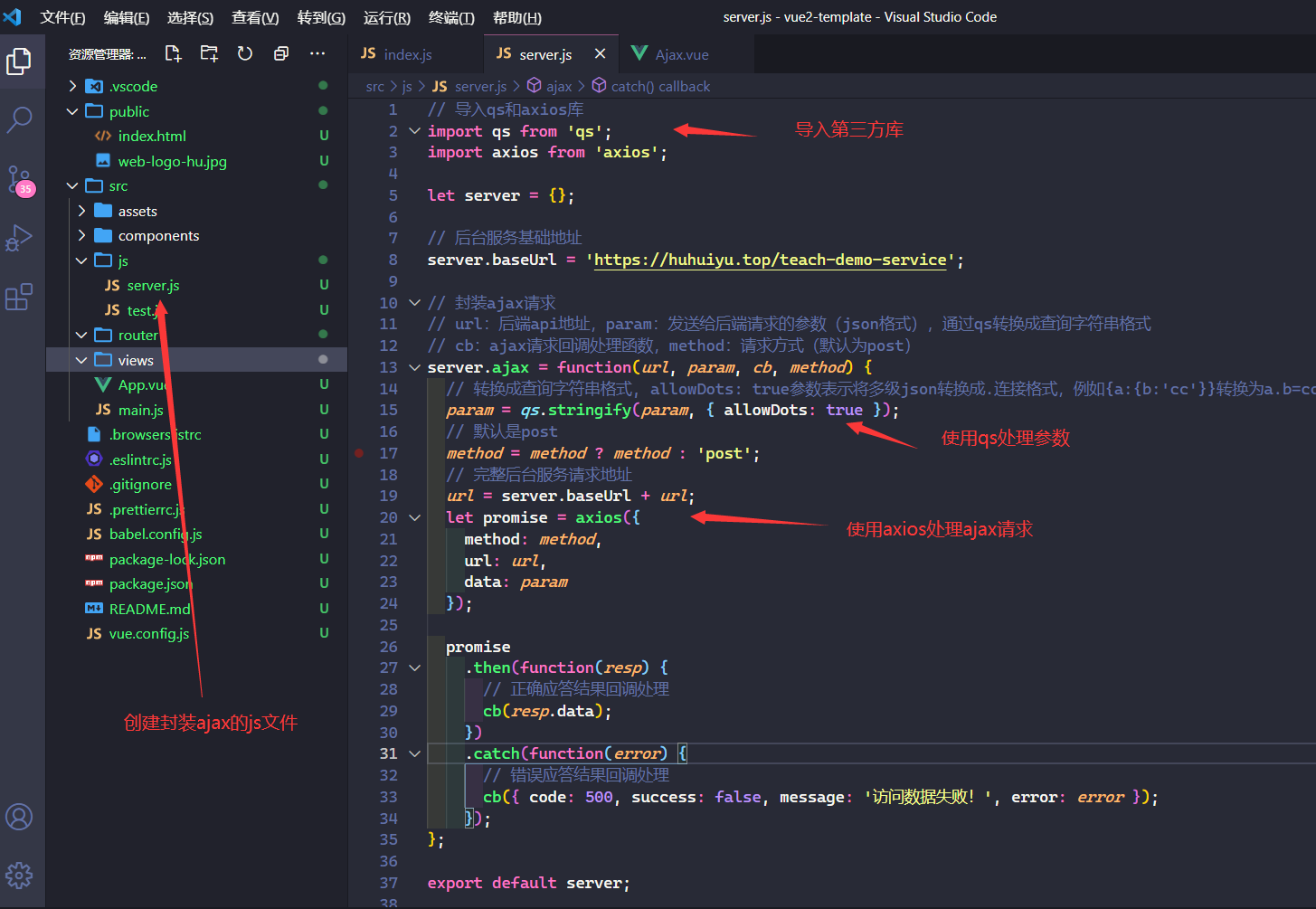The image size is (1316, 909).
Task: Open Source Control view with 35 badge
Action: pos(19,179)
